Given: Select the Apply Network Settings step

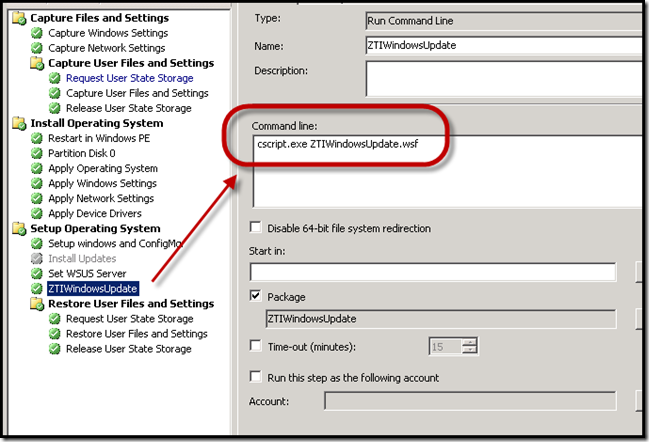Looking at the screenshot, I should click(x=101, y=199).
